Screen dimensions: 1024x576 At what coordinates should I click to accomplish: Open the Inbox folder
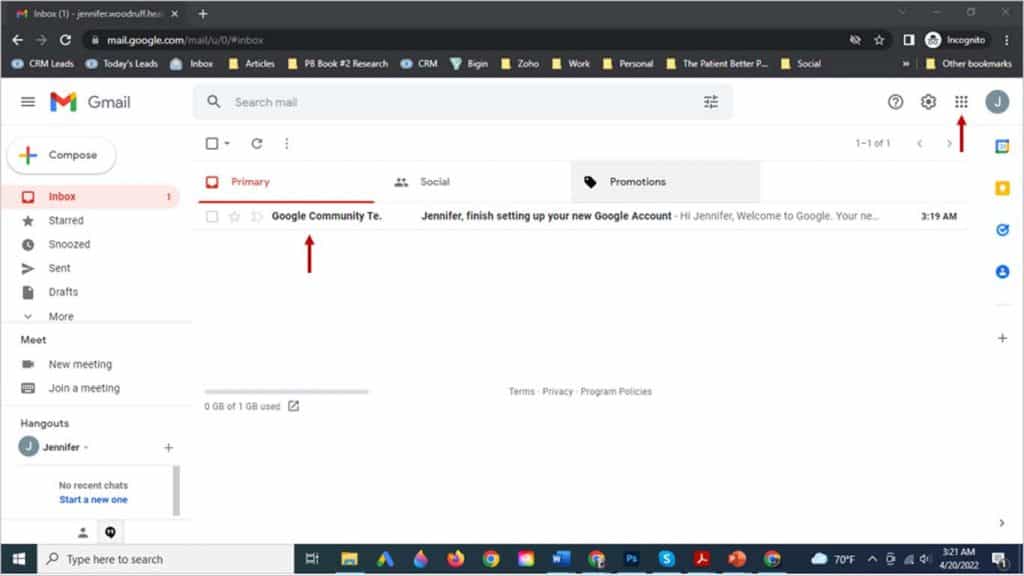tap(90, 197)
